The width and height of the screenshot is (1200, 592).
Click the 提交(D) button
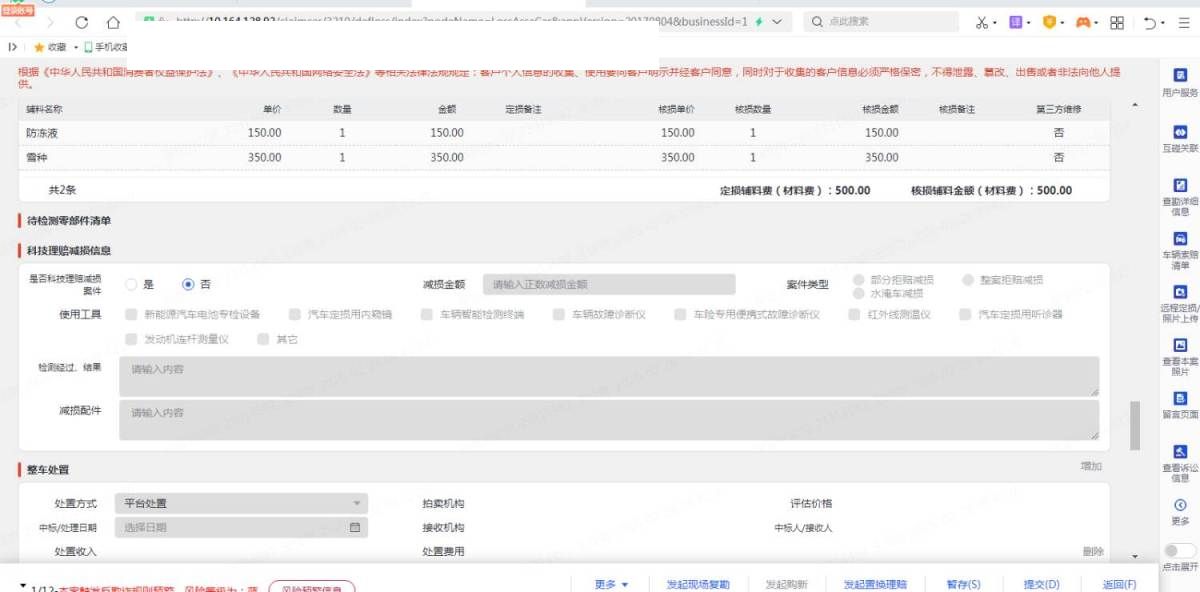coord(1041,584)
